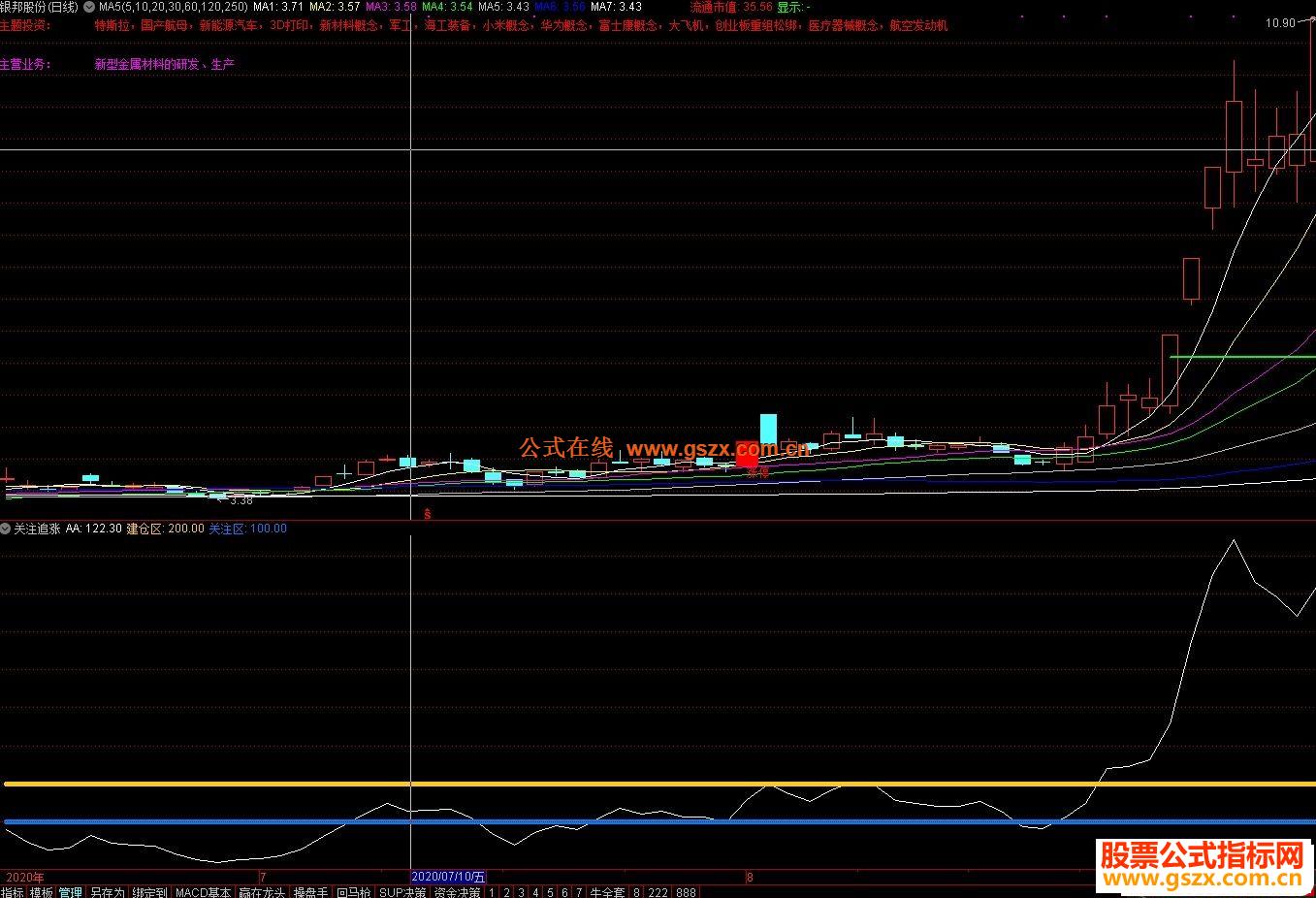
Task: Click the 银邦股份(日线) stock title
Action: point(39,7)
